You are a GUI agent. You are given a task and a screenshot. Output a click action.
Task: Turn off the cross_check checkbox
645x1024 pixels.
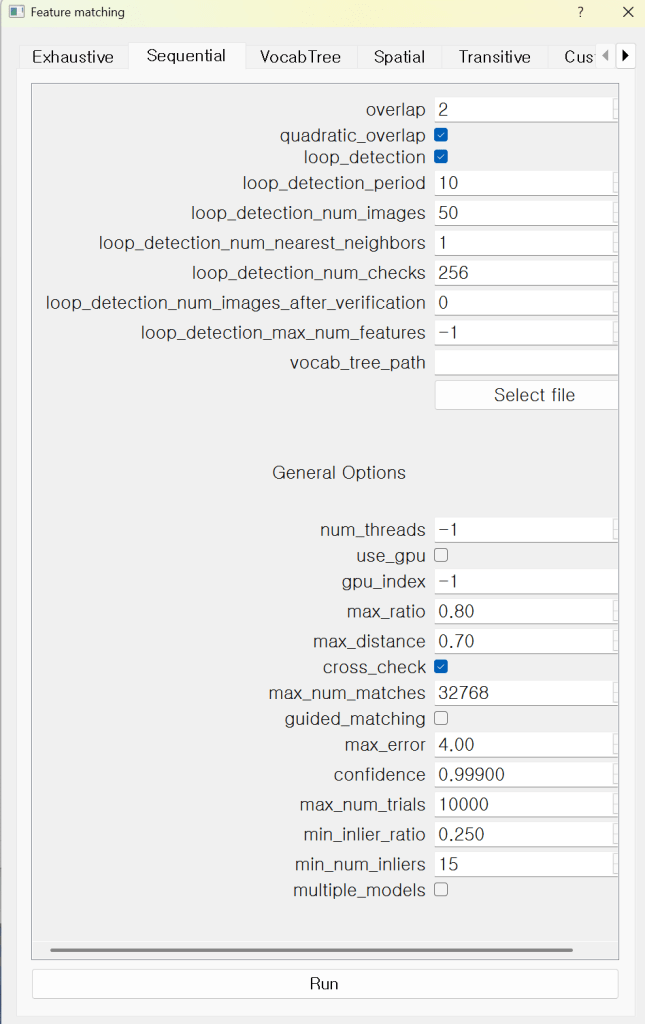441,667
